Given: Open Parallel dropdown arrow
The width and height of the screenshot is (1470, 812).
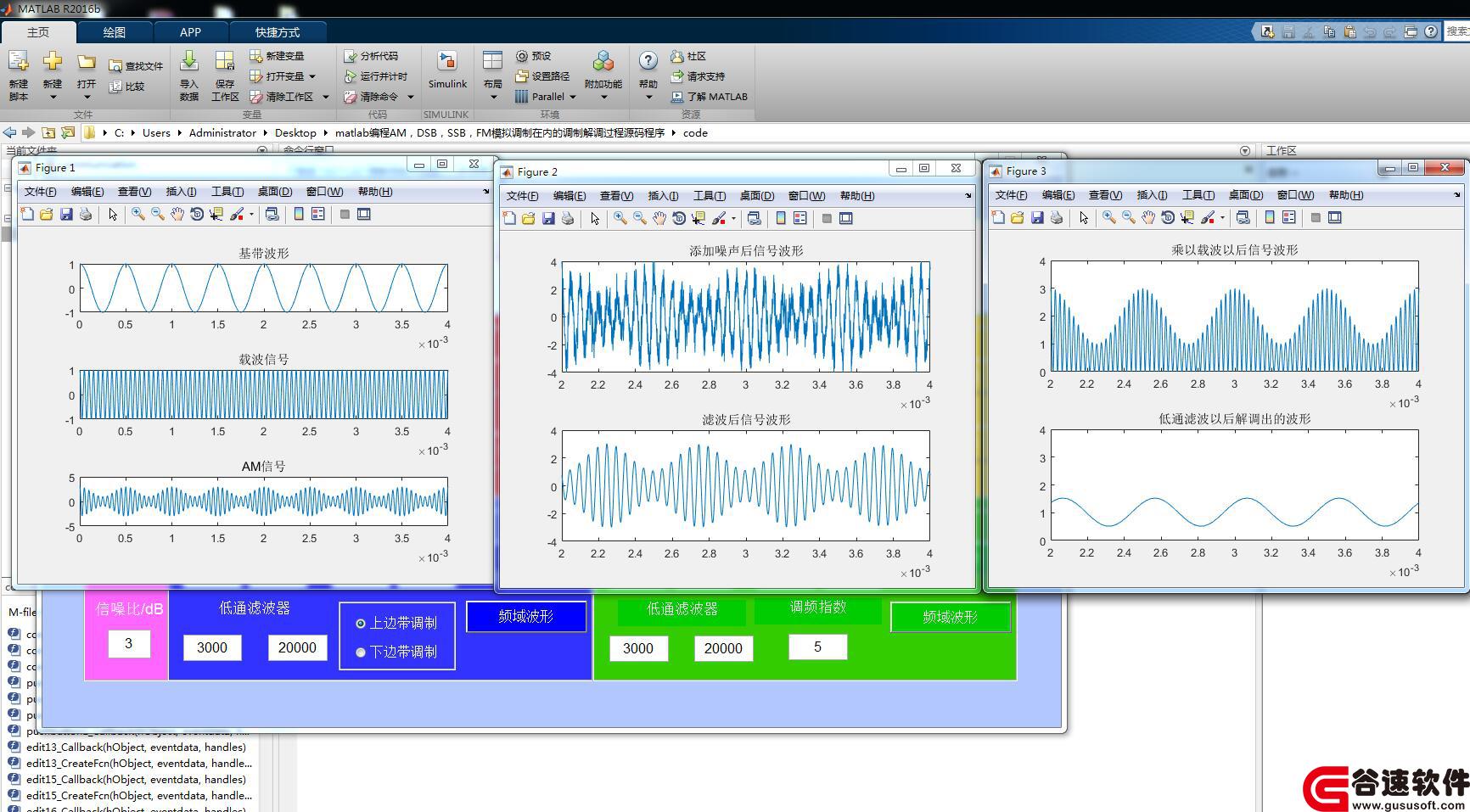Looking at the screenshot, I should (x=573, y=97).
